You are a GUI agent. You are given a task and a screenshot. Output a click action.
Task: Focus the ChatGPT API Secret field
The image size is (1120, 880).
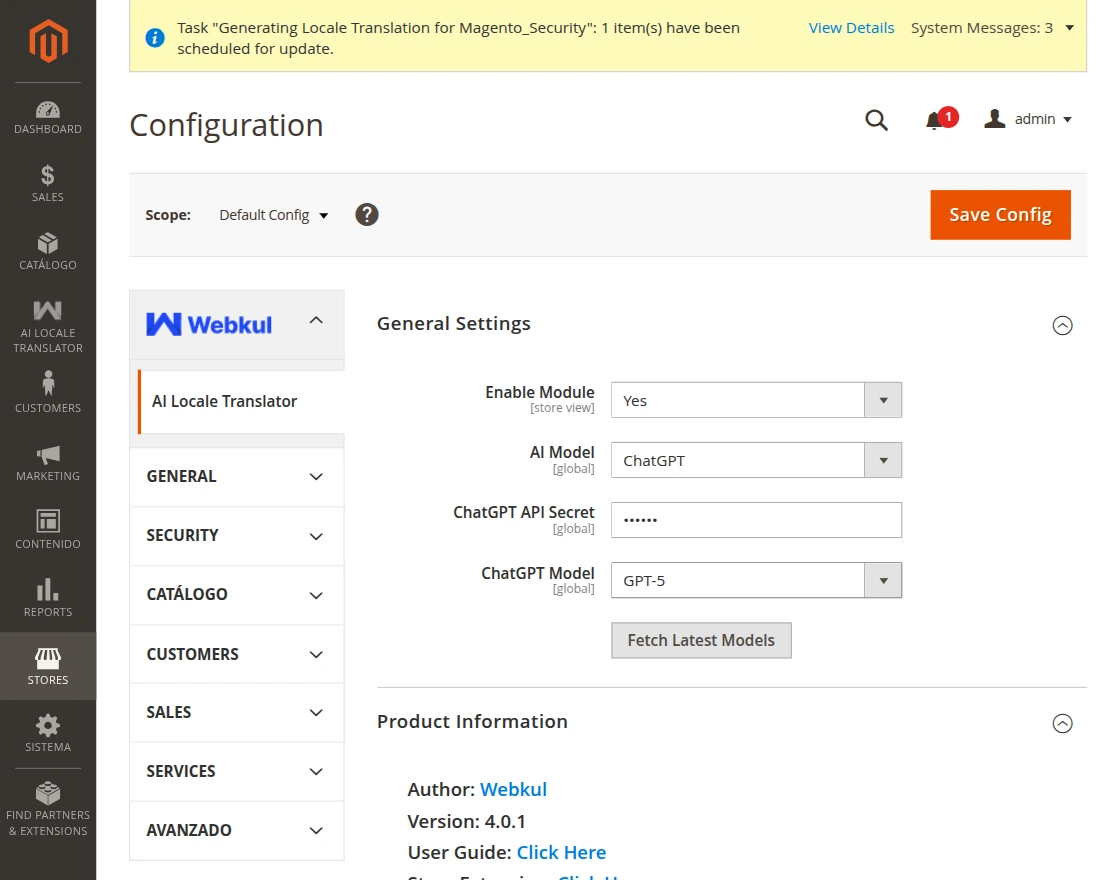point(756,520)
